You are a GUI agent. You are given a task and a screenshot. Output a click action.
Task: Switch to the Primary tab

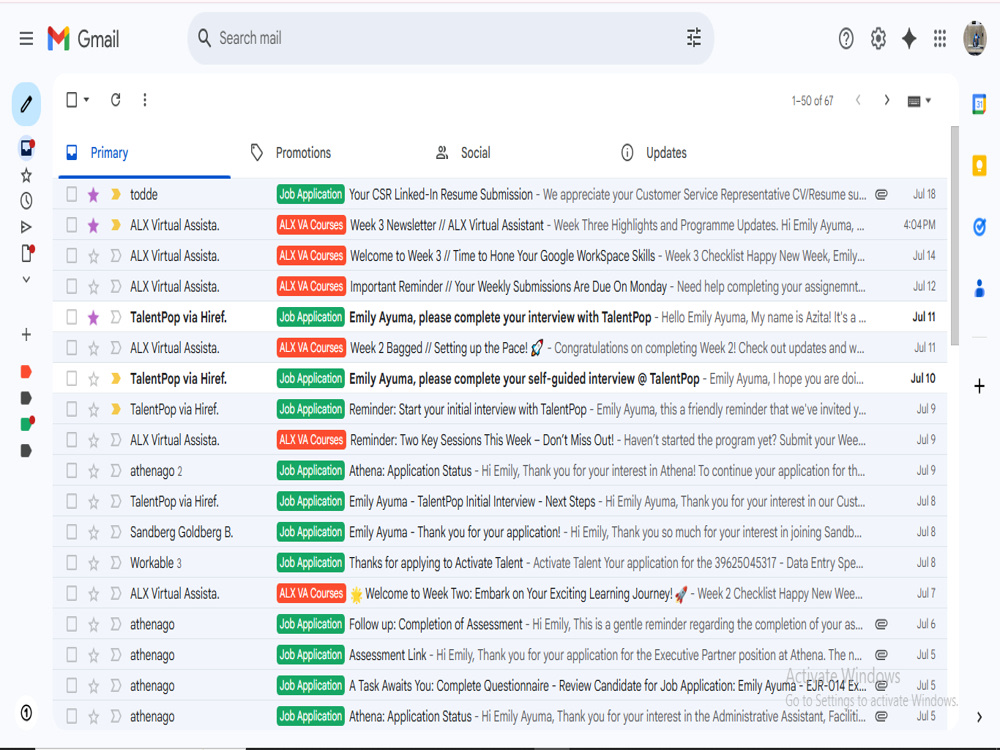point(144,153)
